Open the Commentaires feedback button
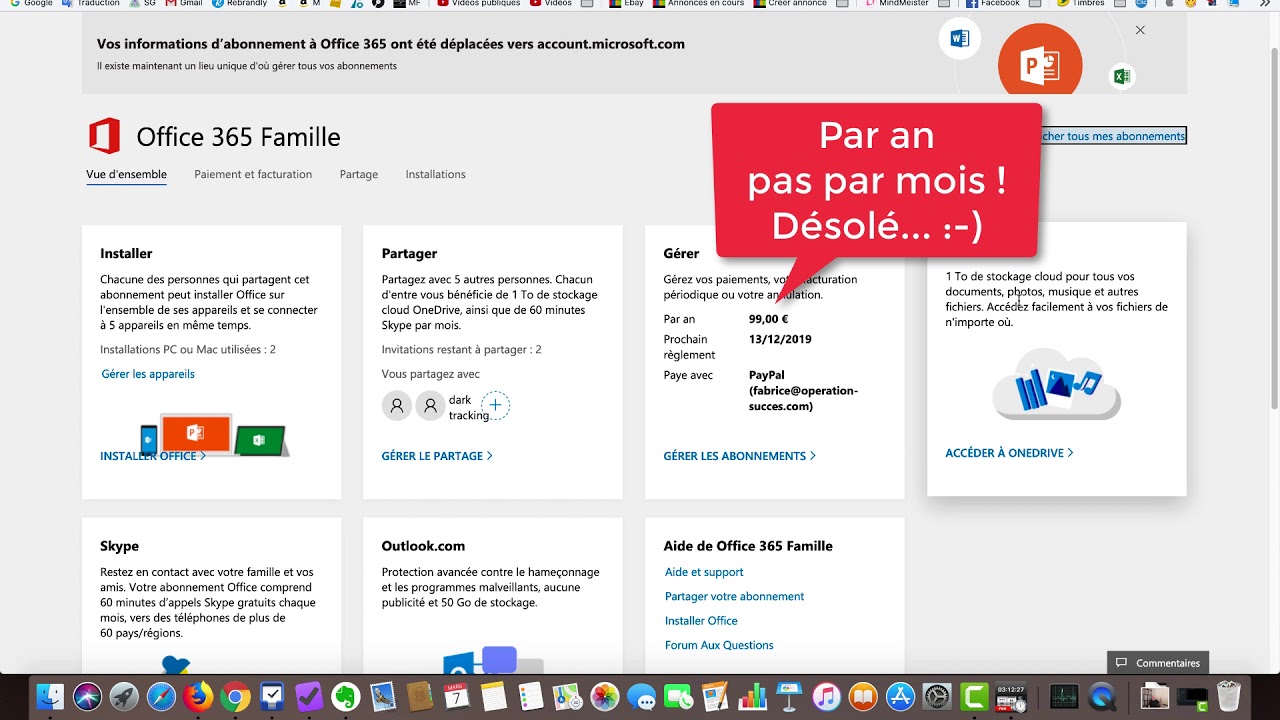This screenshot has height=720, width=1280. [1158, 663]
